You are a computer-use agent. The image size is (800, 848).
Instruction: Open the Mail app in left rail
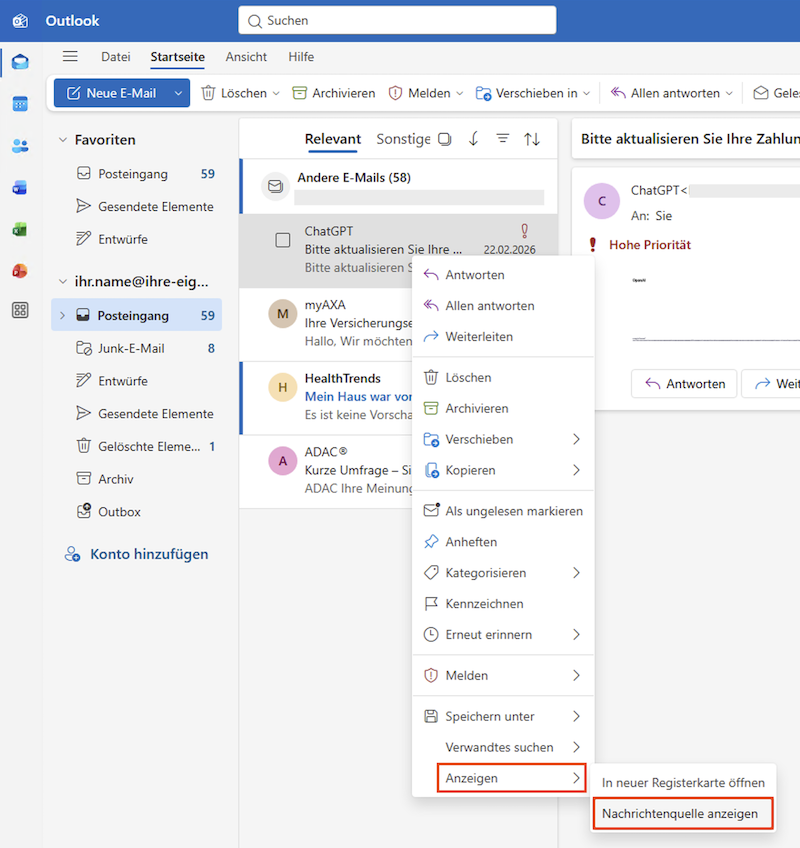20,62
